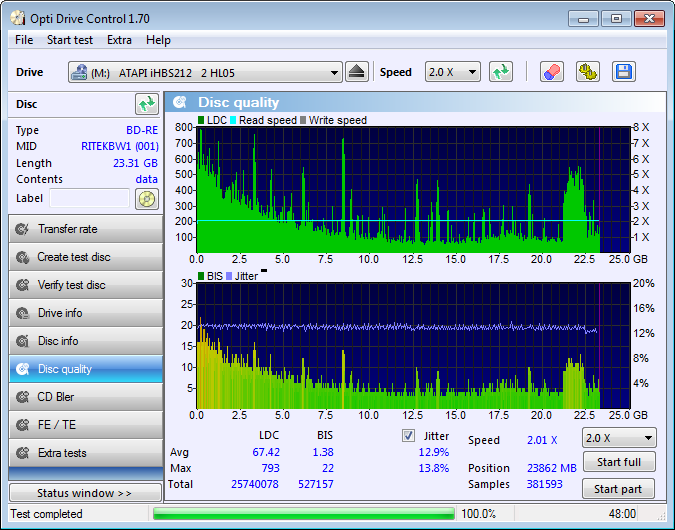Click the save floppy disk icon

(x=623, y=72)
